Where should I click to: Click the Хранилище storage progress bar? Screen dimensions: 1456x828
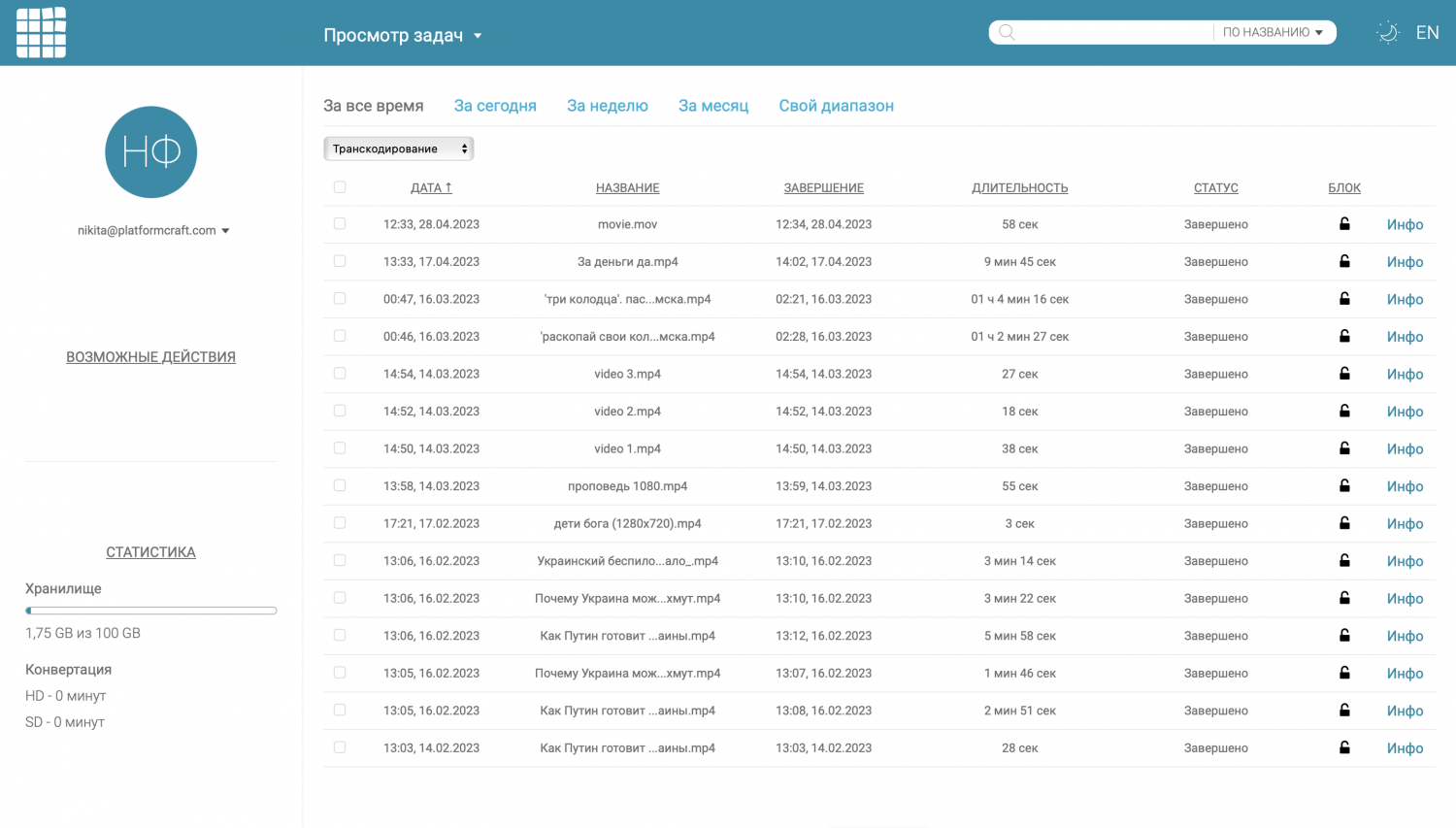150,611
